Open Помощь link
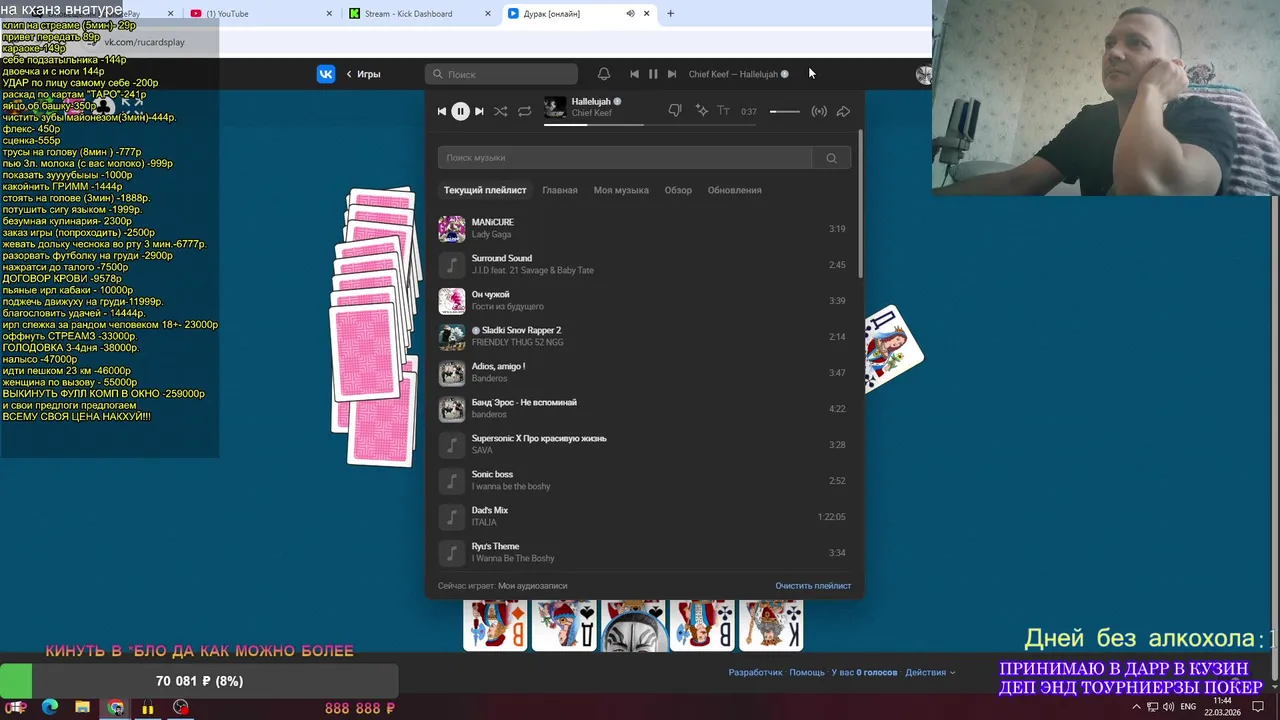The image size is (1280, 720). coord(807,673)
